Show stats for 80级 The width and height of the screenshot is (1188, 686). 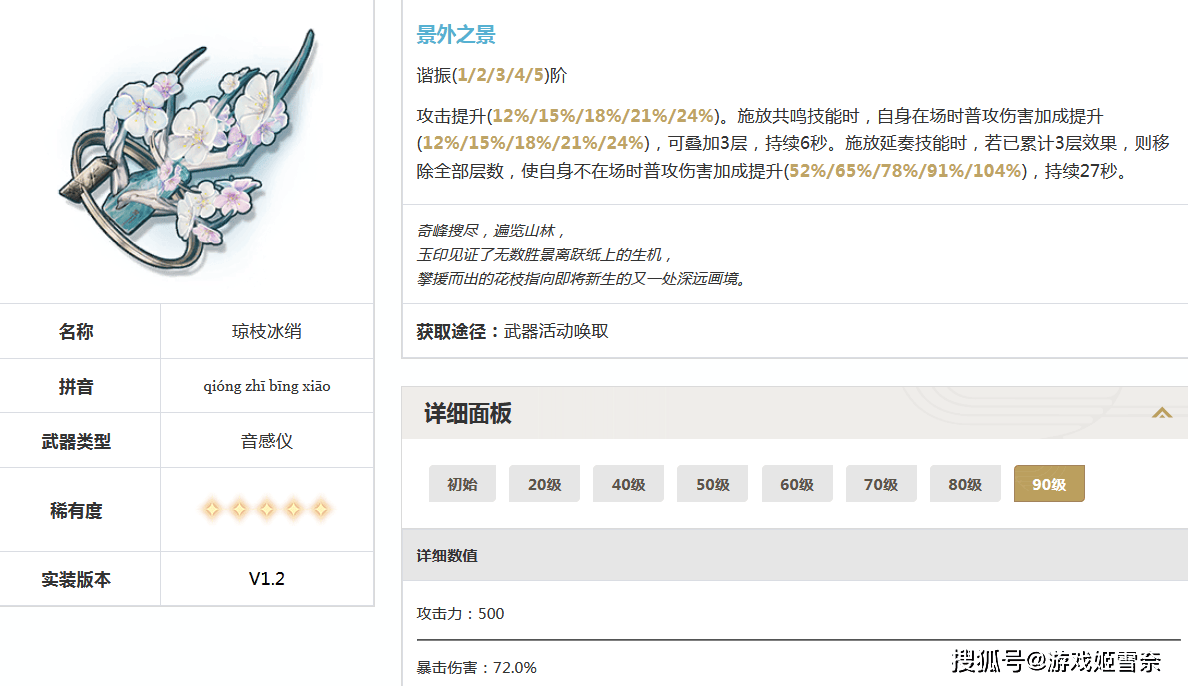pos(964,484)
